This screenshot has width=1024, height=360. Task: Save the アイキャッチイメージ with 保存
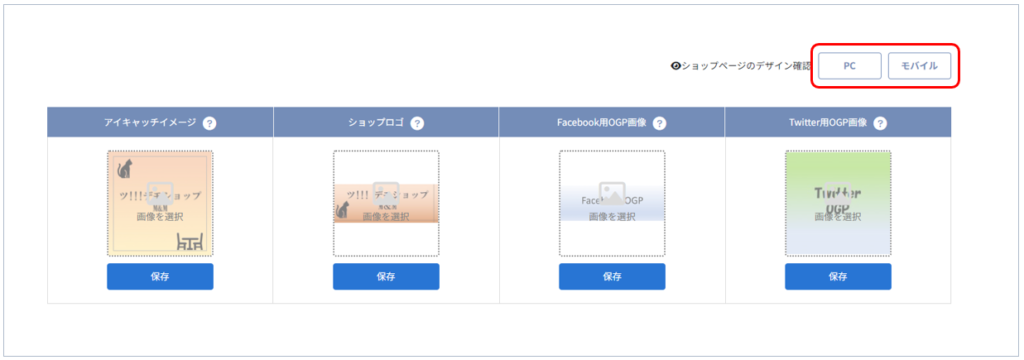coord(160,276)
